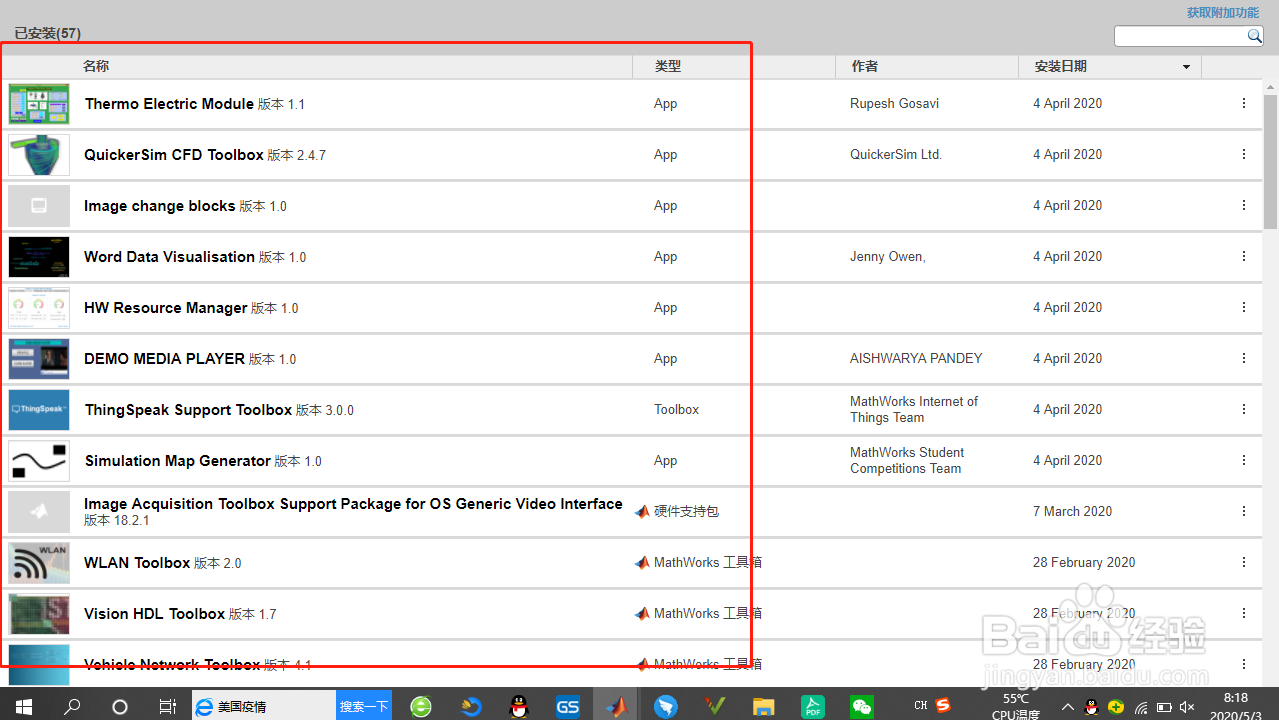
Task: Open the PDF reader in taskbar
Action: coord(812,706)
